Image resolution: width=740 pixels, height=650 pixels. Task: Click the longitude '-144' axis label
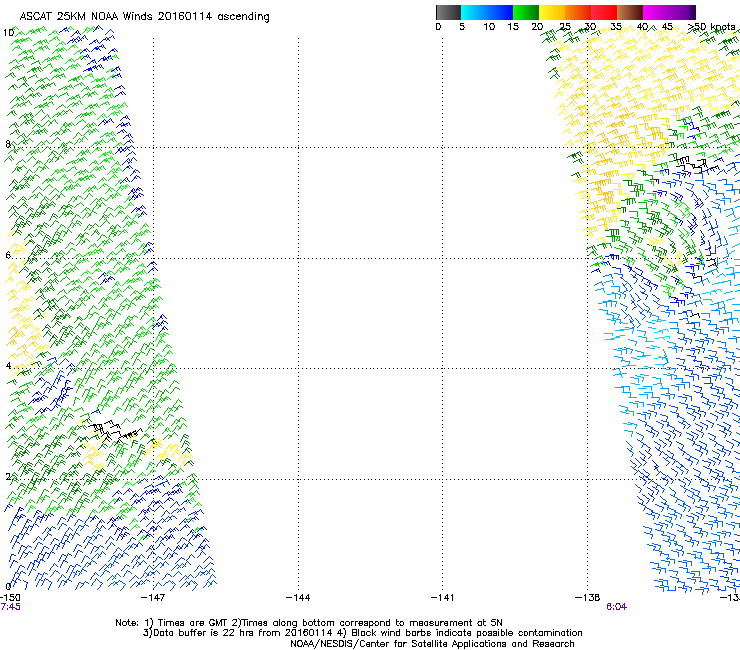coord(298,598)
